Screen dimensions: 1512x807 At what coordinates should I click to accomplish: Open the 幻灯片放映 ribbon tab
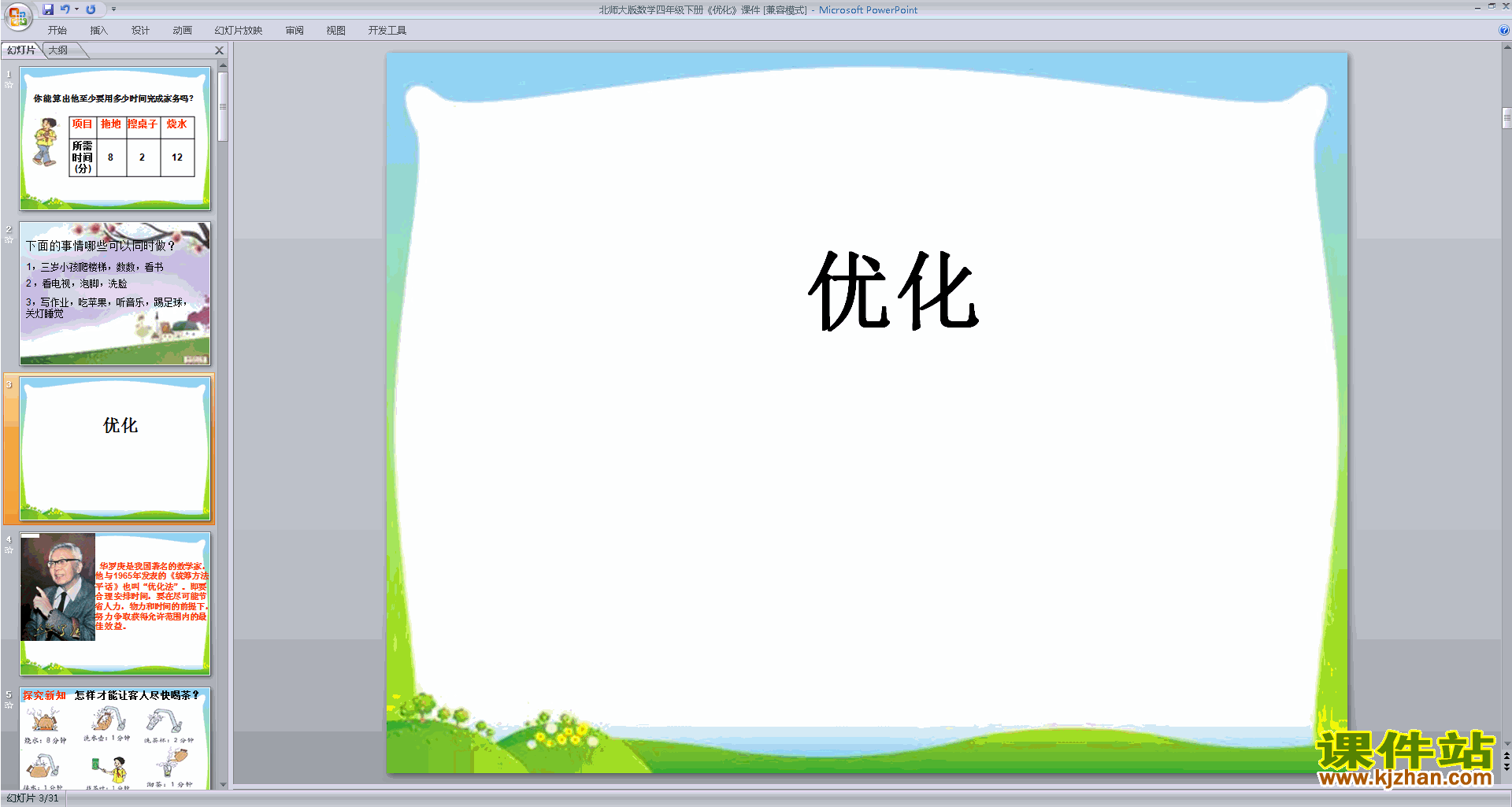tap(238, 31)
